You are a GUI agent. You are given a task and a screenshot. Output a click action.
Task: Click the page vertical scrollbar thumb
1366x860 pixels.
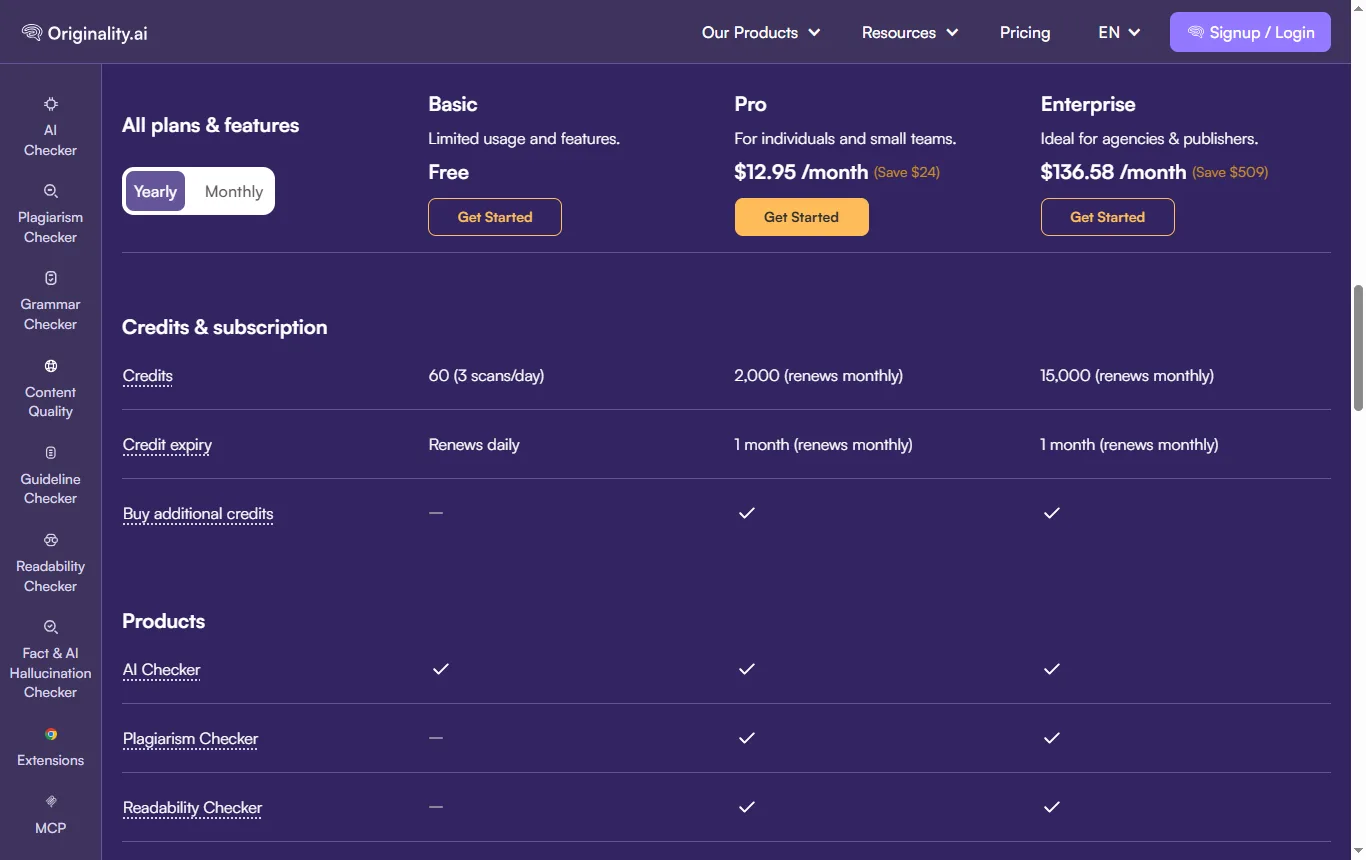click(1358, 347)
